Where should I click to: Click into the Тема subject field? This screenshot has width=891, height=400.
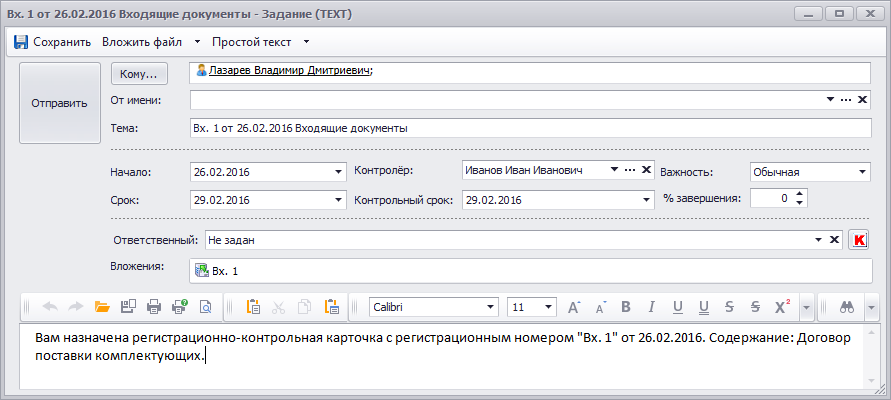coord(530,129)
